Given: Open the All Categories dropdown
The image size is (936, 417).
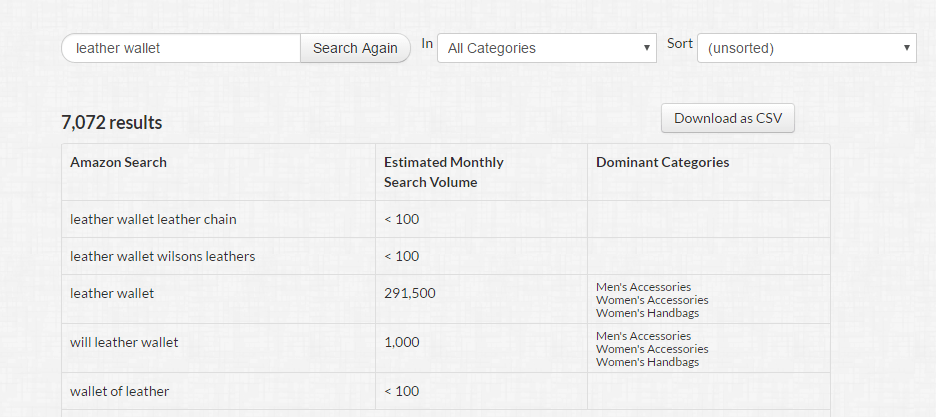Looking at the screenshot, I should tap(546, 48).
